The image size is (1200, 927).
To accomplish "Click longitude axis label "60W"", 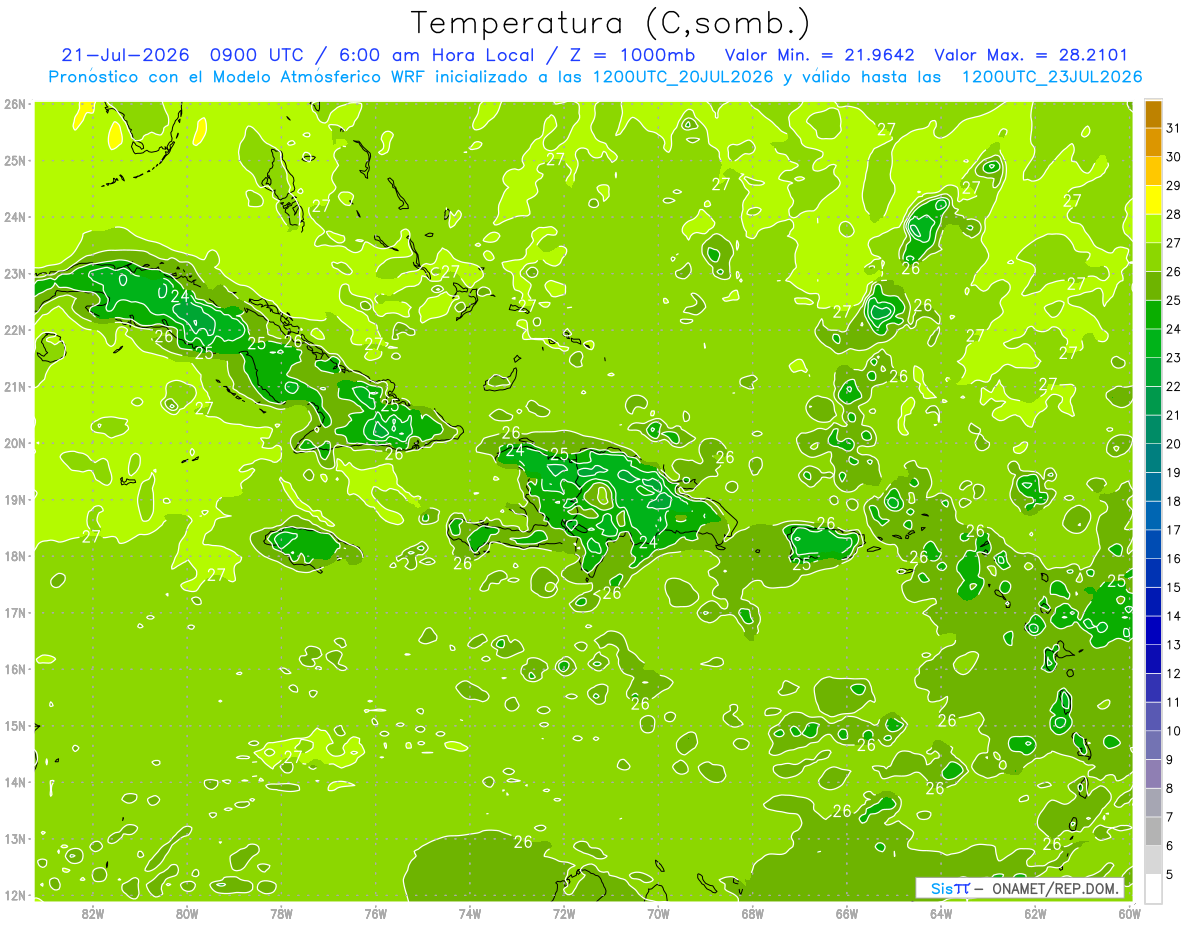I will click(x=1129, y=913).
